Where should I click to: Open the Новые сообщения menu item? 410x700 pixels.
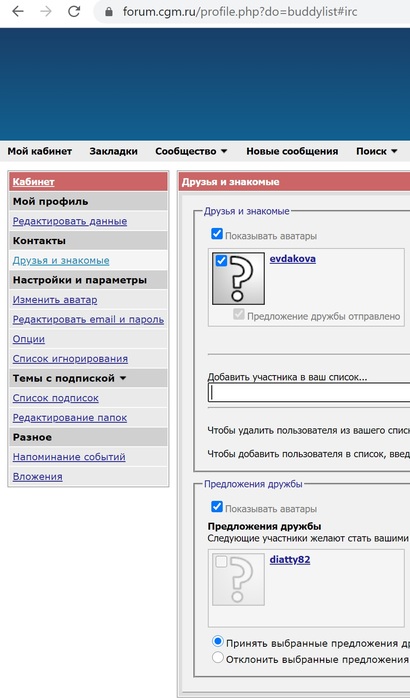click(292, 151)
